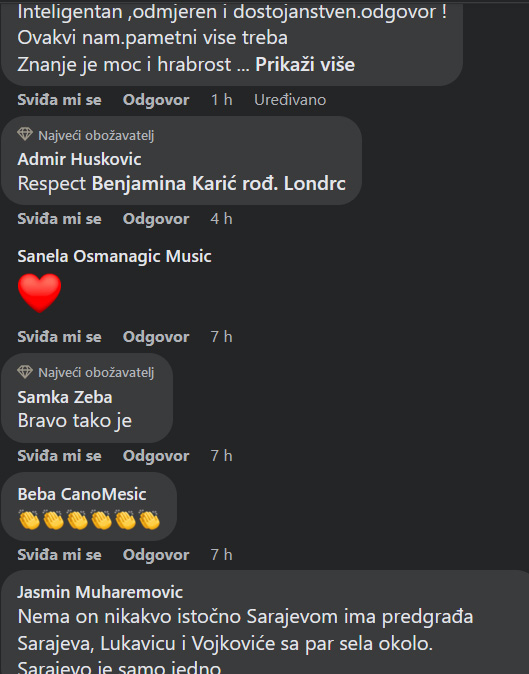The image size is (529, 674).
Task: Like Beba CanoMesic's clapping comment
Action: coord(59,555)
